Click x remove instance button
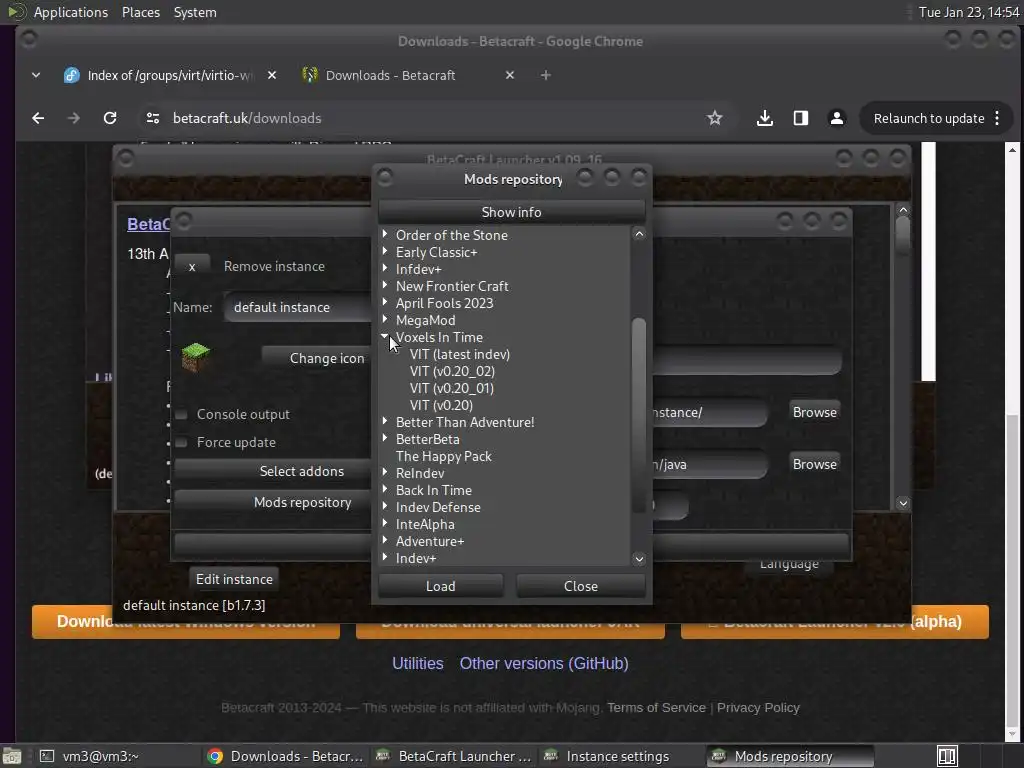Screen dimensions: 1024x768 click(x=192, y=266)
